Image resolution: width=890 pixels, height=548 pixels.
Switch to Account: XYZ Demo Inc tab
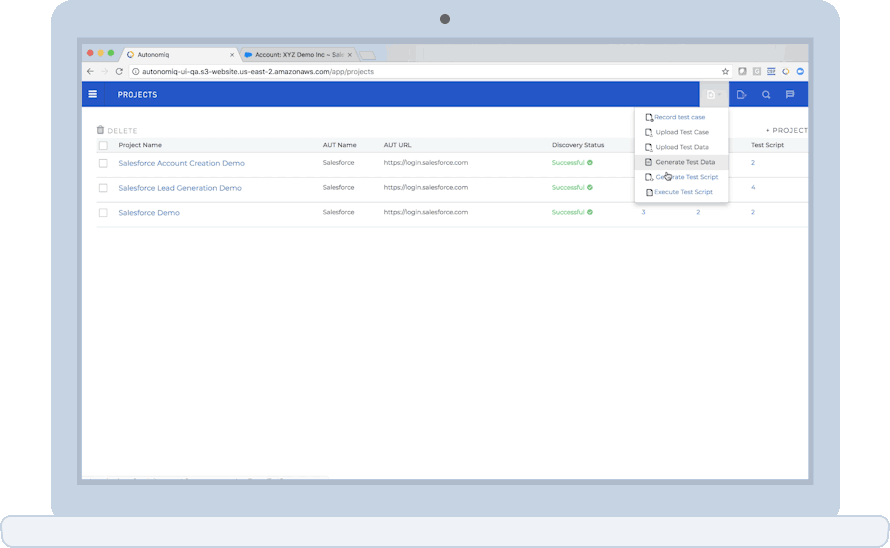(298, 55)
